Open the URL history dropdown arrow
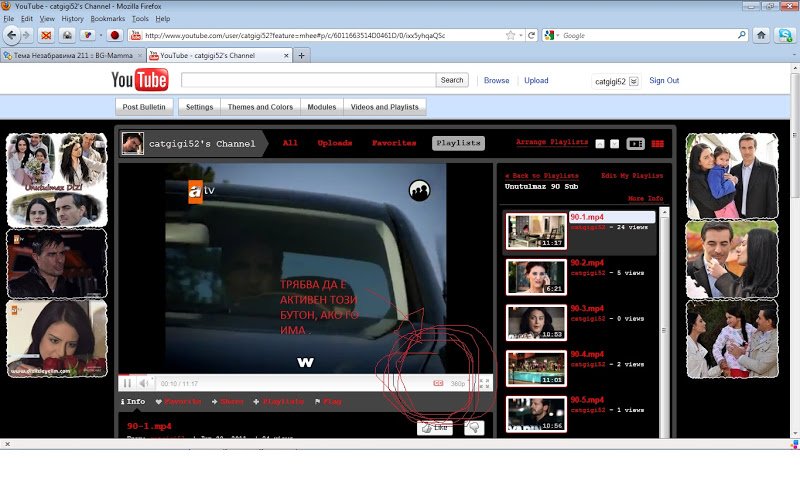Viewport: 800px width, 491px height. (522, 35)
